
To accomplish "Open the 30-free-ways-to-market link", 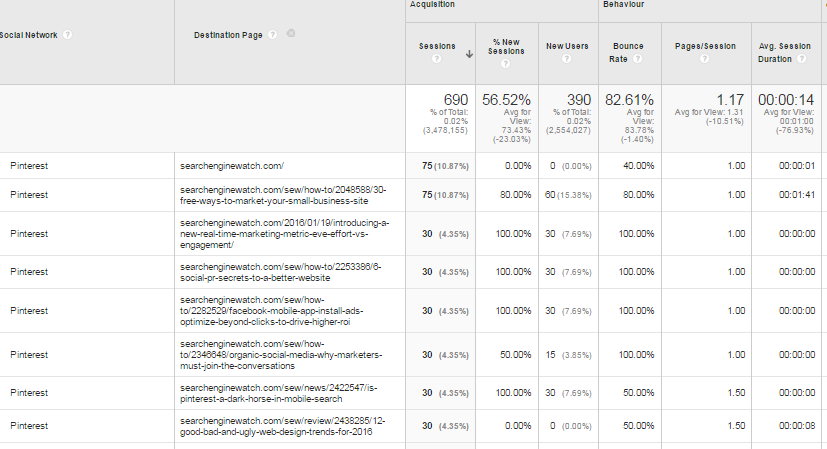I will point(283,195).
